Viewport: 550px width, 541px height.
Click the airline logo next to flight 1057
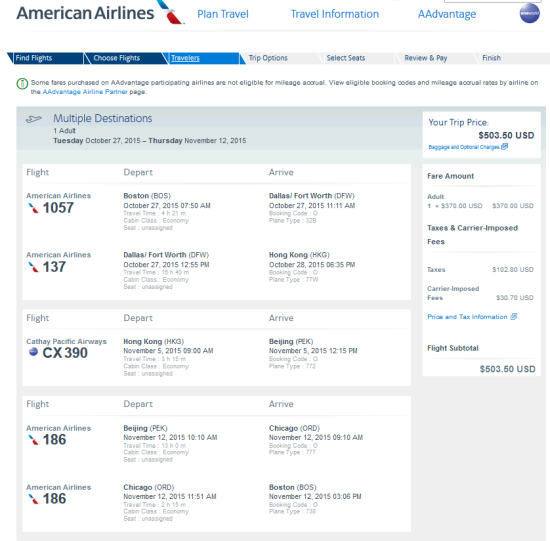tap(33, 208)
